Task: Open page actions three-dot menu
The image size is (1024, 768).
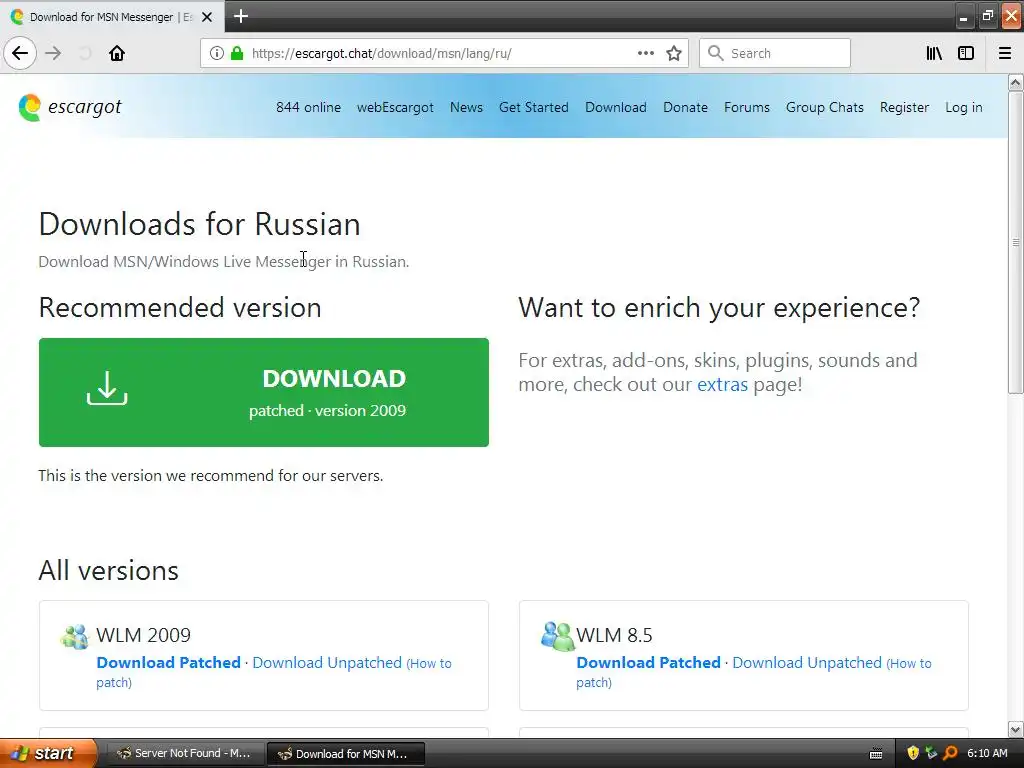Action: [645, 53]
